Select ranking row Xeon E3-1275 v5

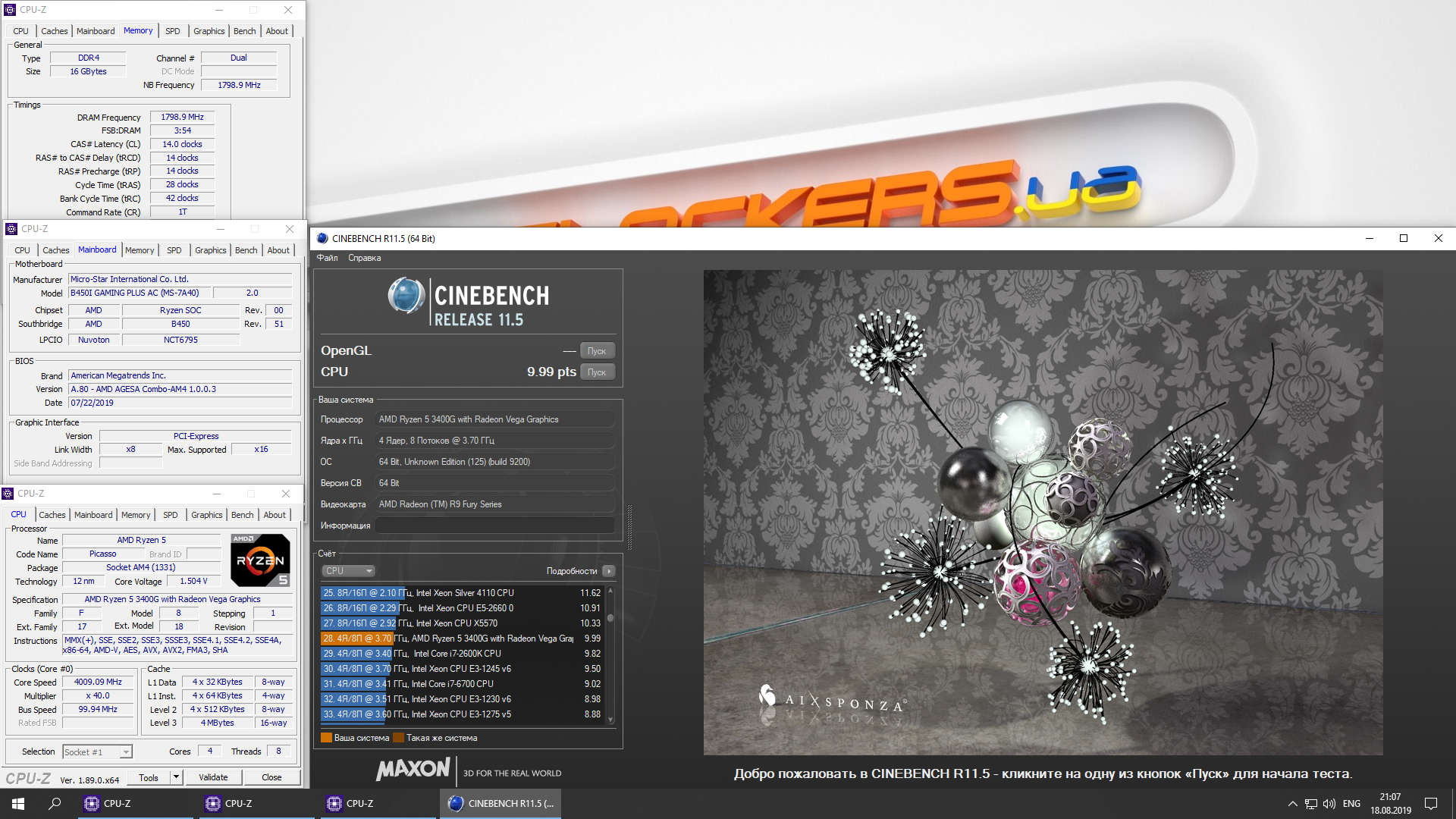point(462,714)
